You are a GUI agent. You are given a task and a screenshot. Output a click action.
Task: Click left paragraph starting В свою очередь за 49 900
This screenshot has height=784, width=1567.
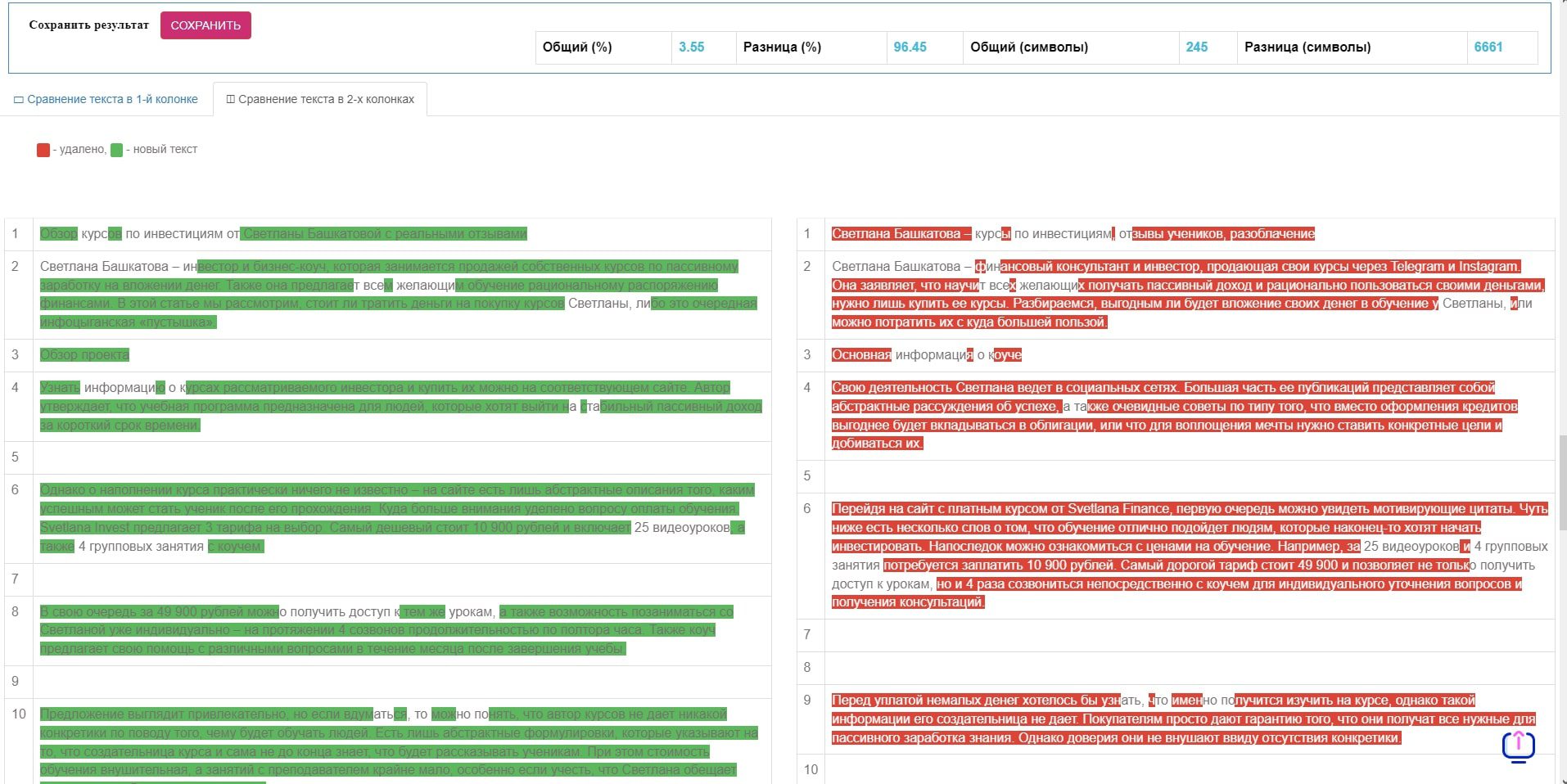(387, 630)
